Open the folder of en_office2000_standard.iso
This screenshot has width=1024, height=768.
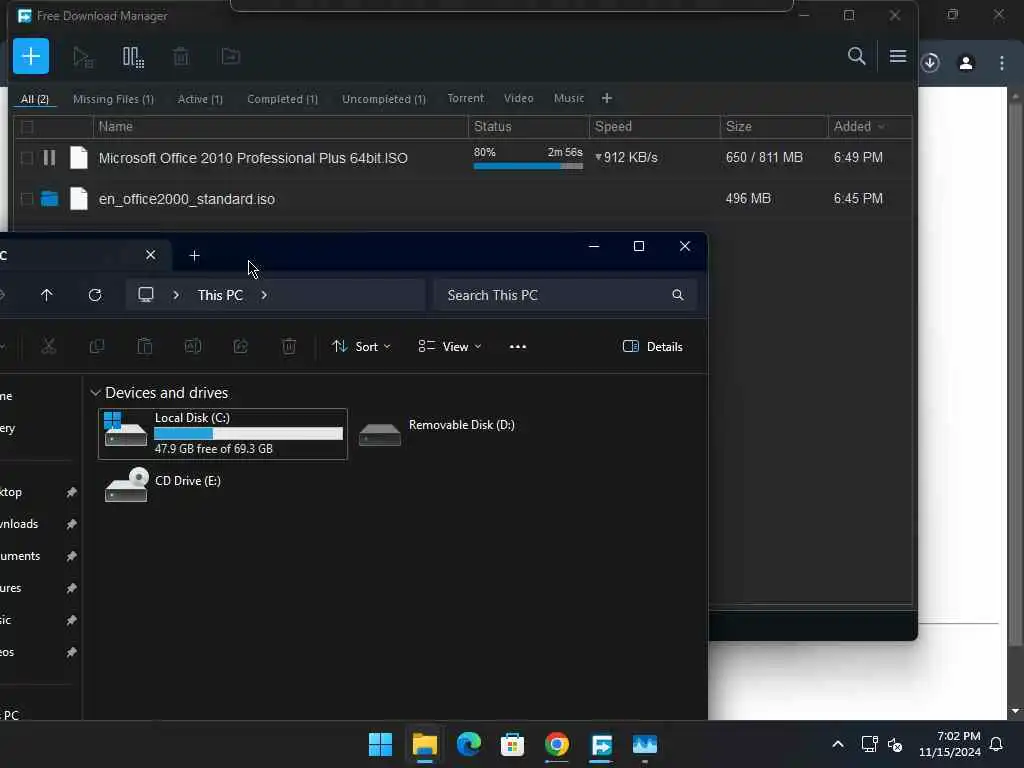point(50,199)
